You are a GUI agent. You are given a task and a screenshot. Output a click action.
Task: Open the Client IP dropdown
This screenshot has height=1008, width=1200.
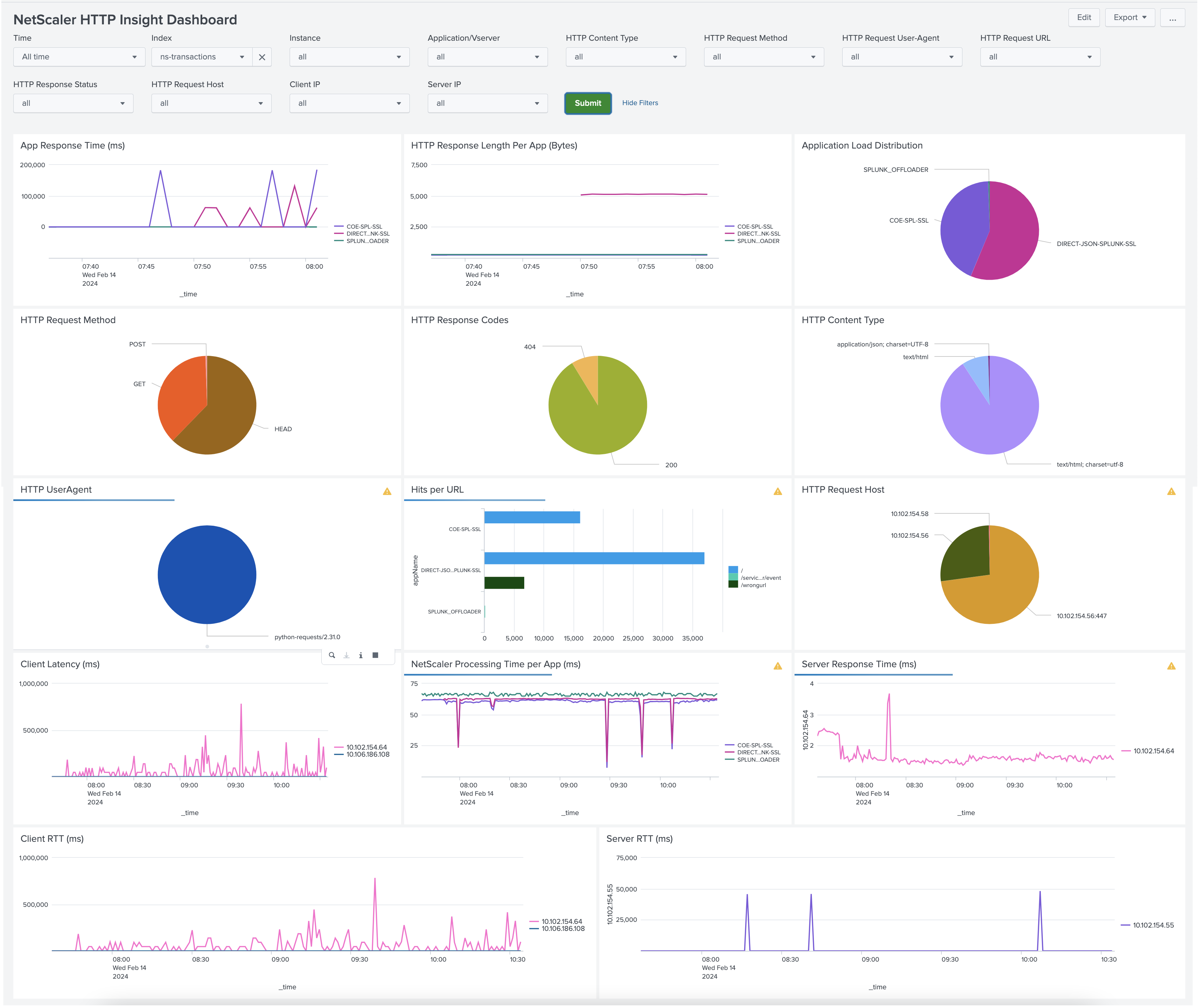[349, 103]
